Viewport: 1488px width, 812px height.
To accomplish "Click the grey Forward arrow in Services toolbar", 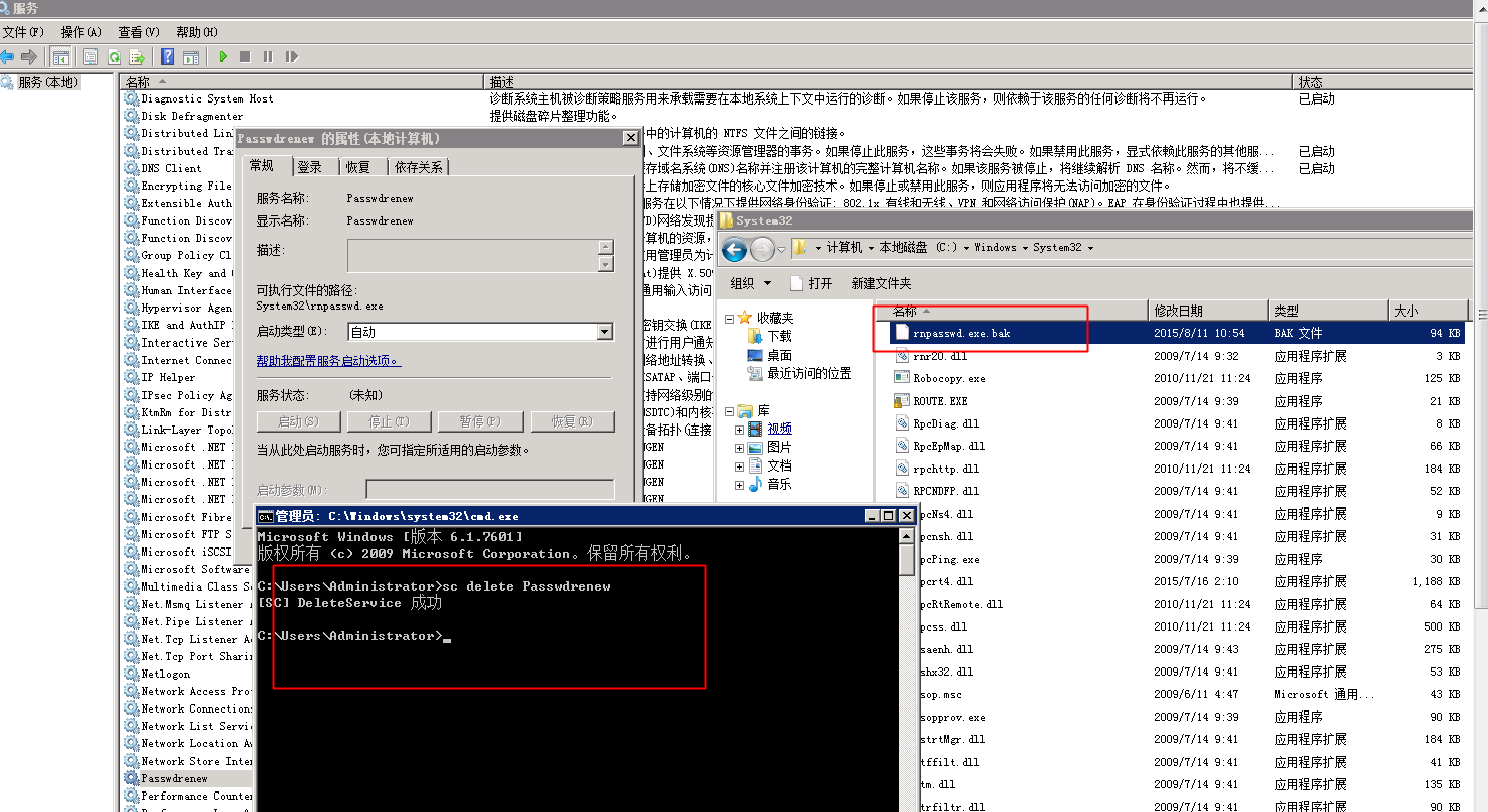I will coord(29,57).
